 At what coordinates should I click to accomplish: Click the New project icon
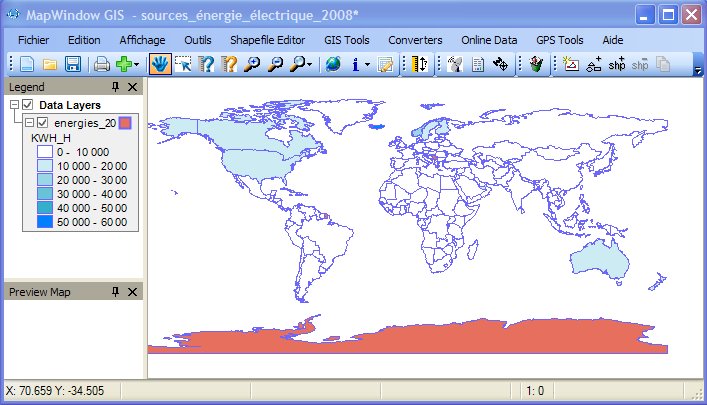(x=28, y=65)
